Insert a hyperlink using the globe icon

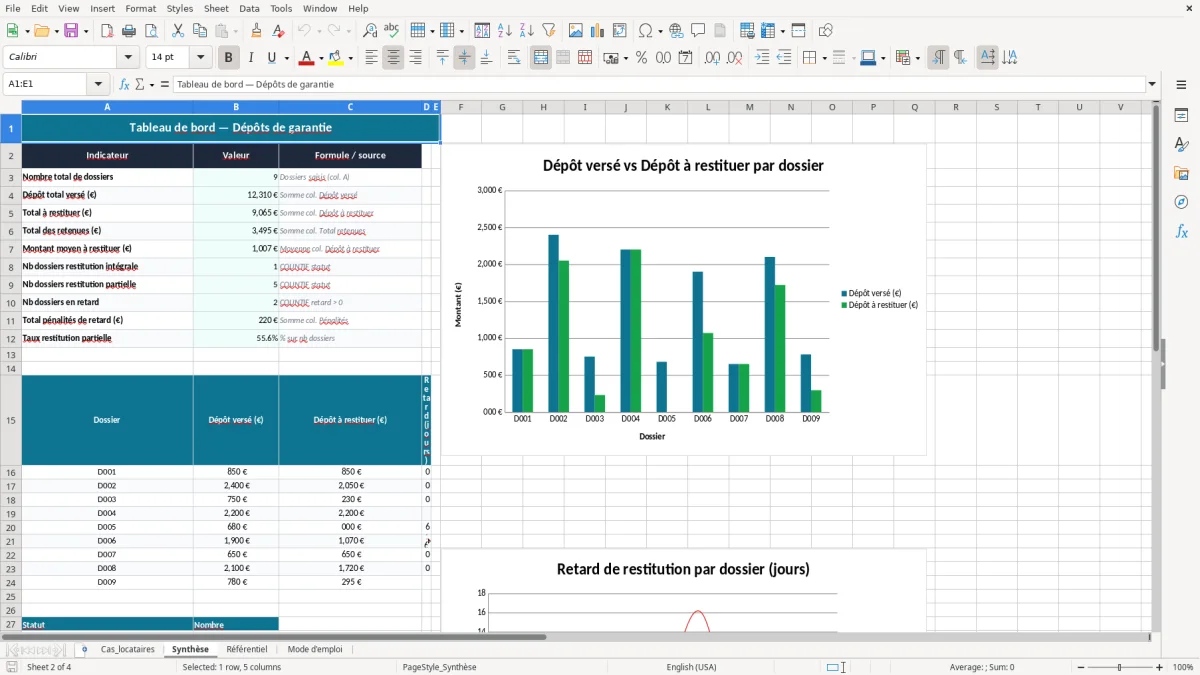(x=676, y=31)
